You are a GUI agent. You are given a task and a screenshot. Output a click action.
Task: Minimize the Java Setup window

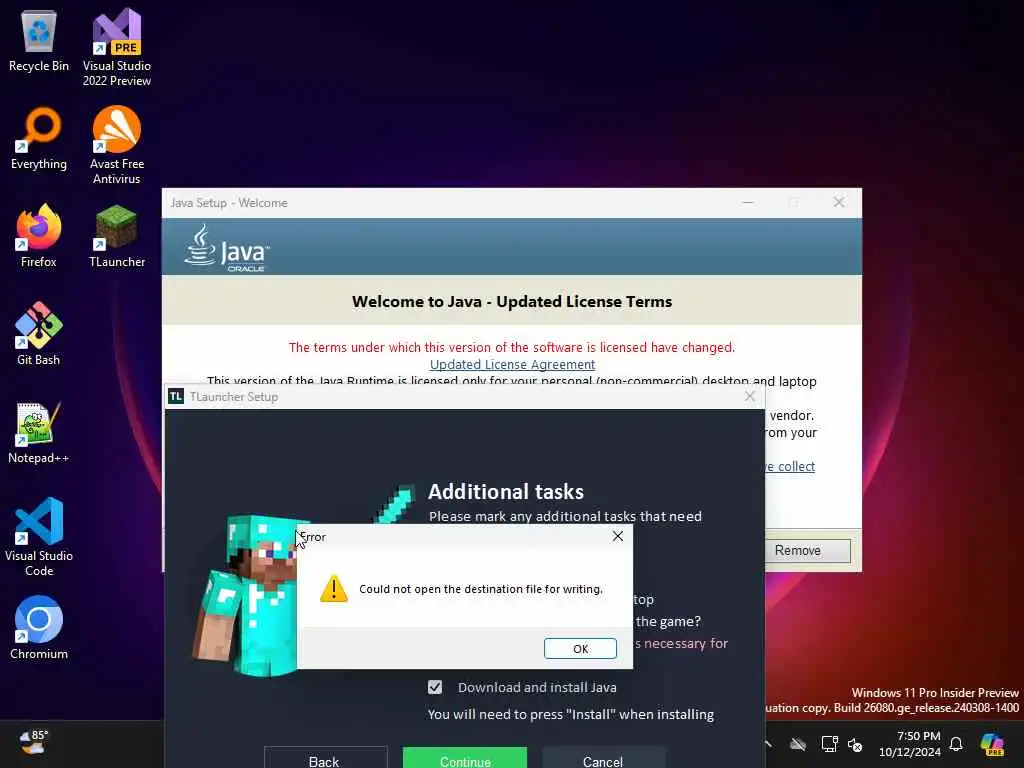tap(748, 202)
